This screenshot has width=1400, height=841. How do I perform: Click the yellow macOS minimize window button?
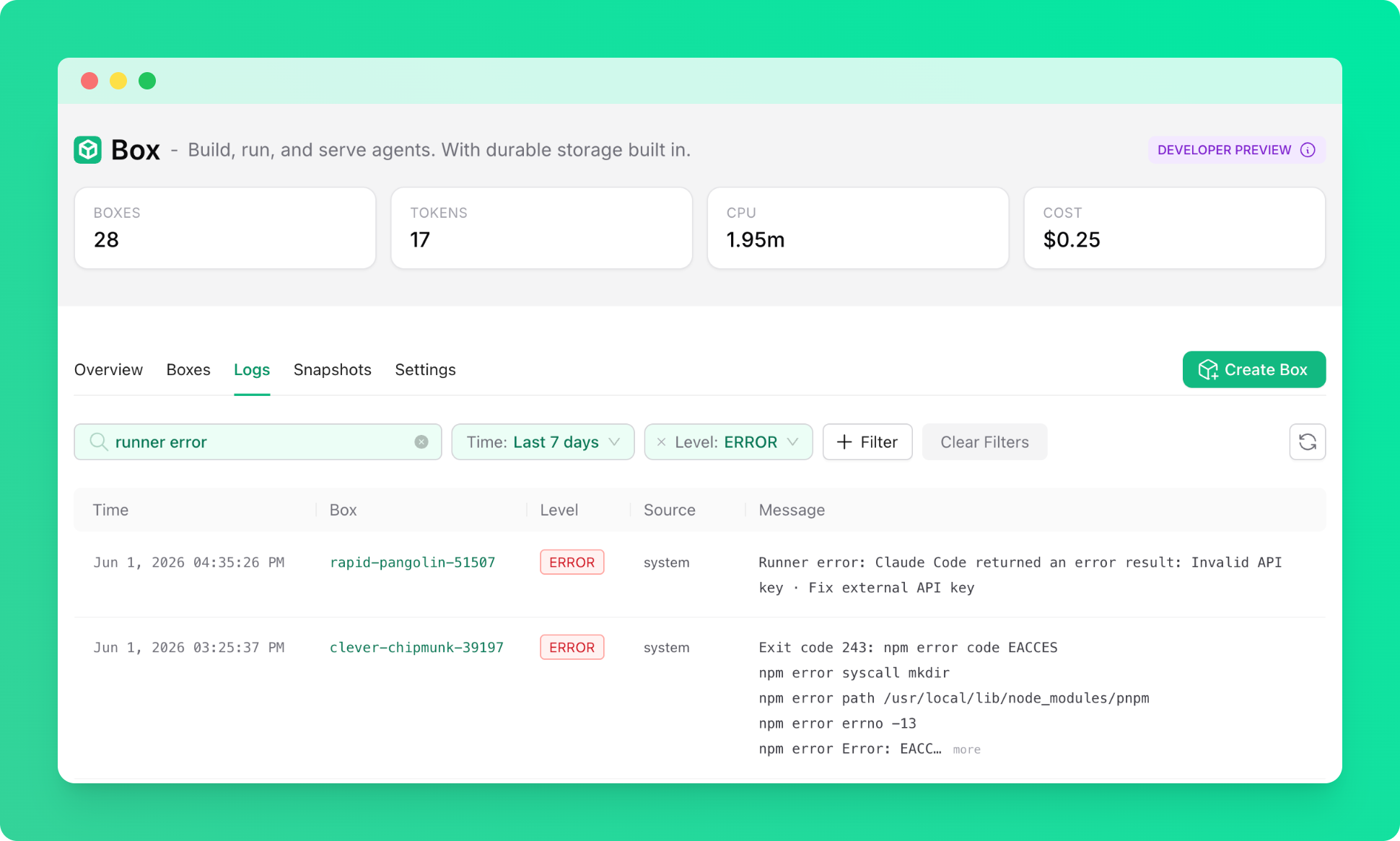click(118, 81)
